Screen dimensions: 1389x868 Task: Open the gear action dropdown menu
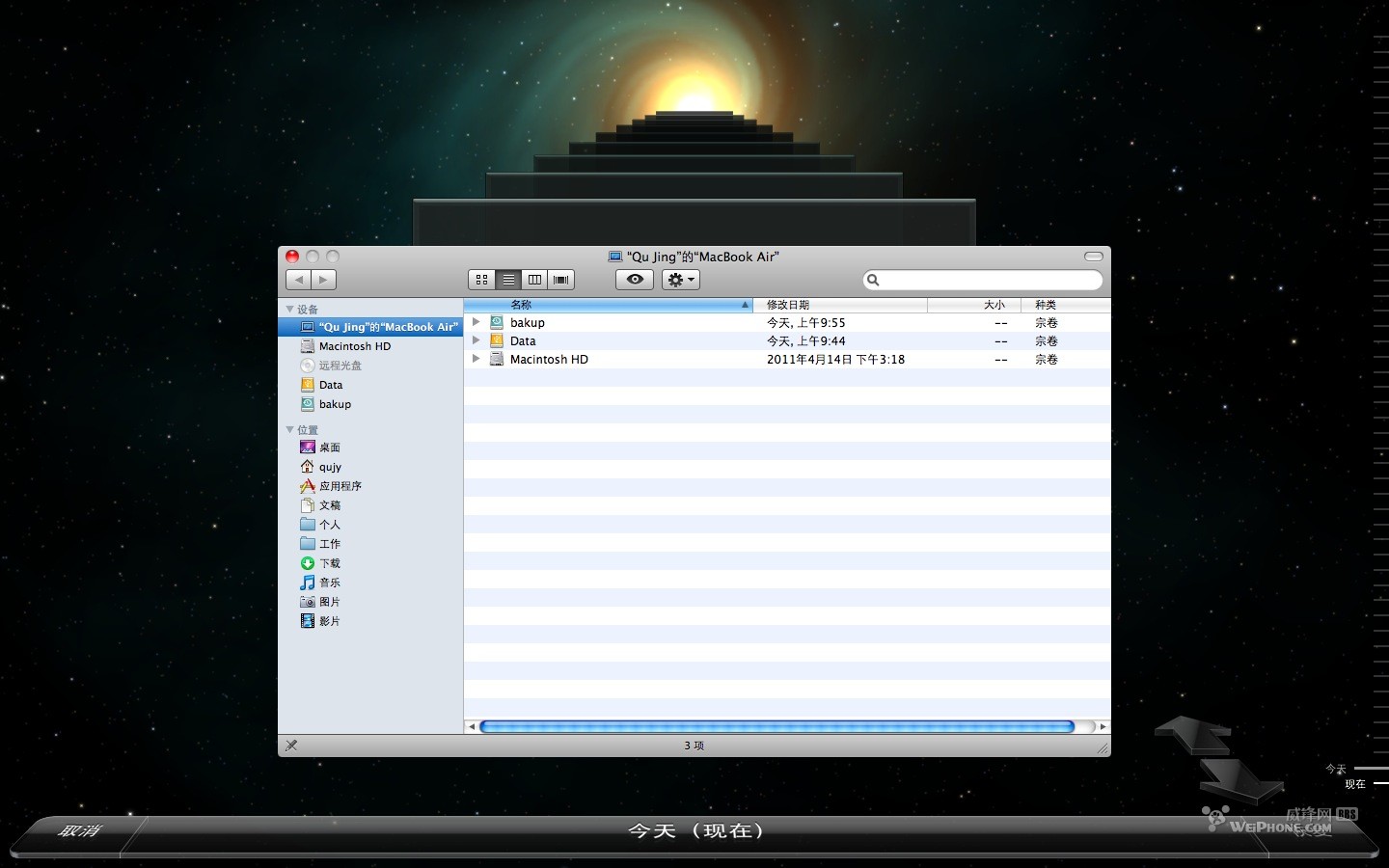[681, 280]
